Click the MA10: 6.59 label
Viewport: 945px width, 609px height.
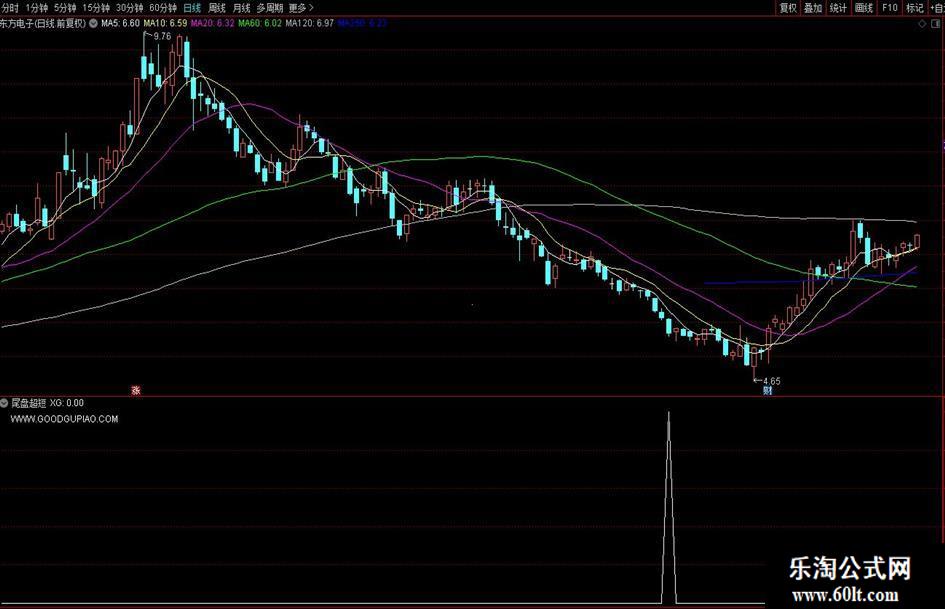point(165,24)
